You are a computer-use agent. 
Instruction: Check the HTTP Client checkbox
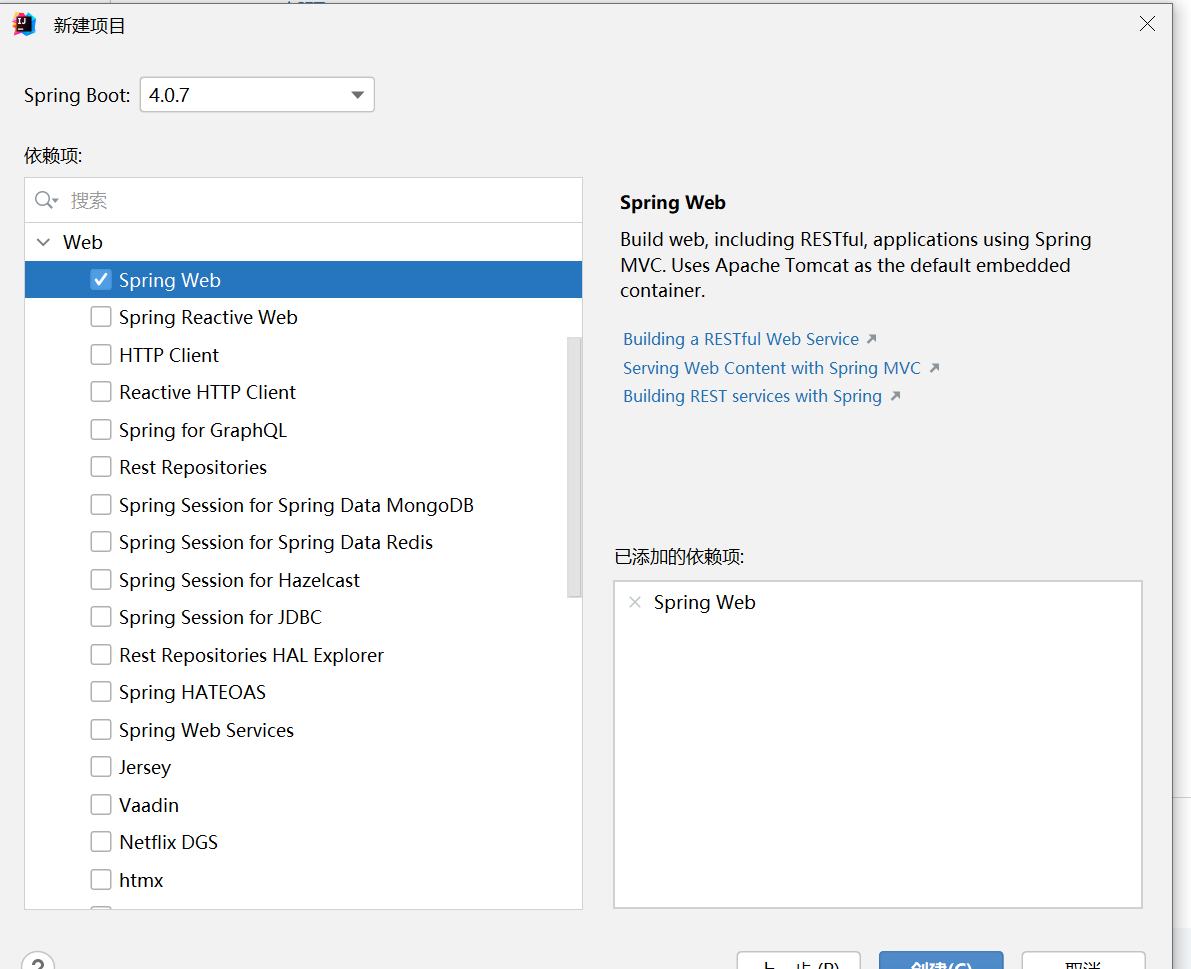click(x=101, y=355)
